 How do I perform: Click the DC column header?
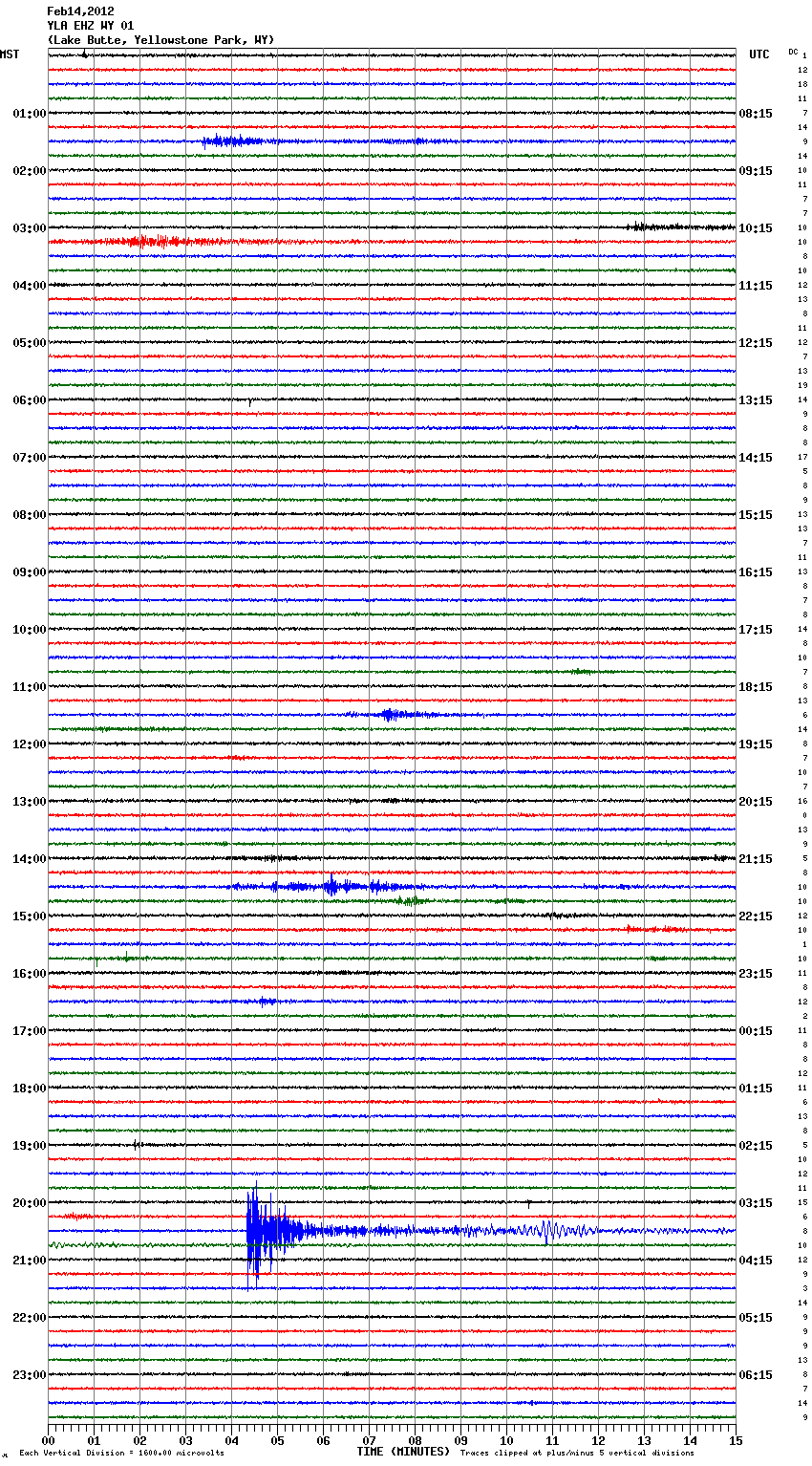pyautogui.click(x=793, y=52)
